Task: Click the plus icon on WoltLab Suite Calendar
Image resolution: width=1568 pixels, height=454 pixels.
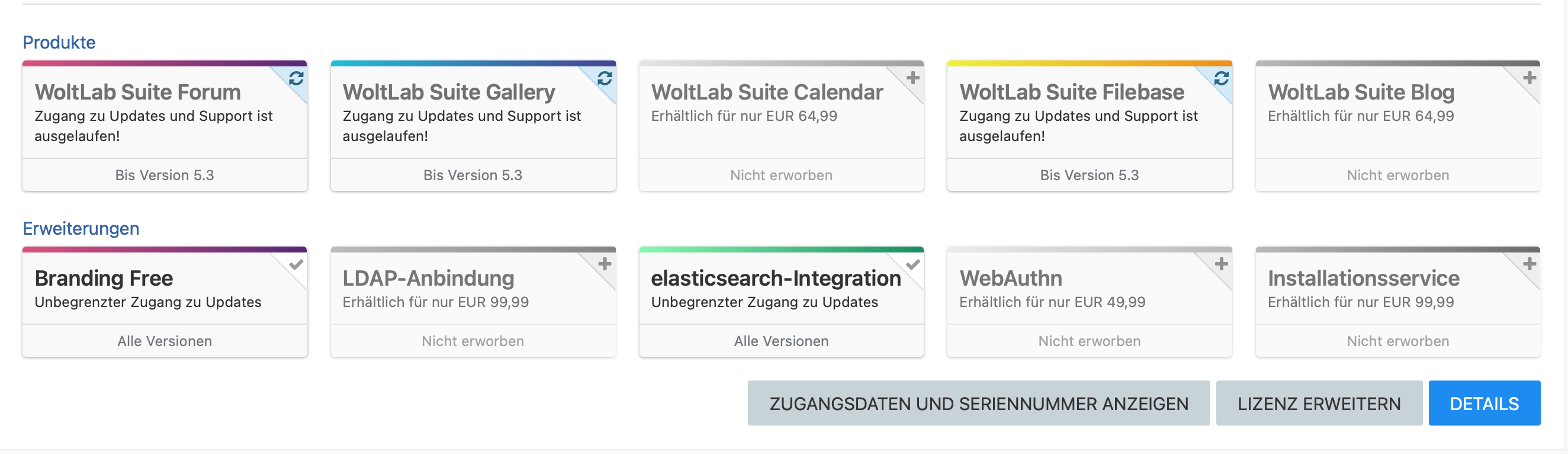Action: tap(913, 78)
